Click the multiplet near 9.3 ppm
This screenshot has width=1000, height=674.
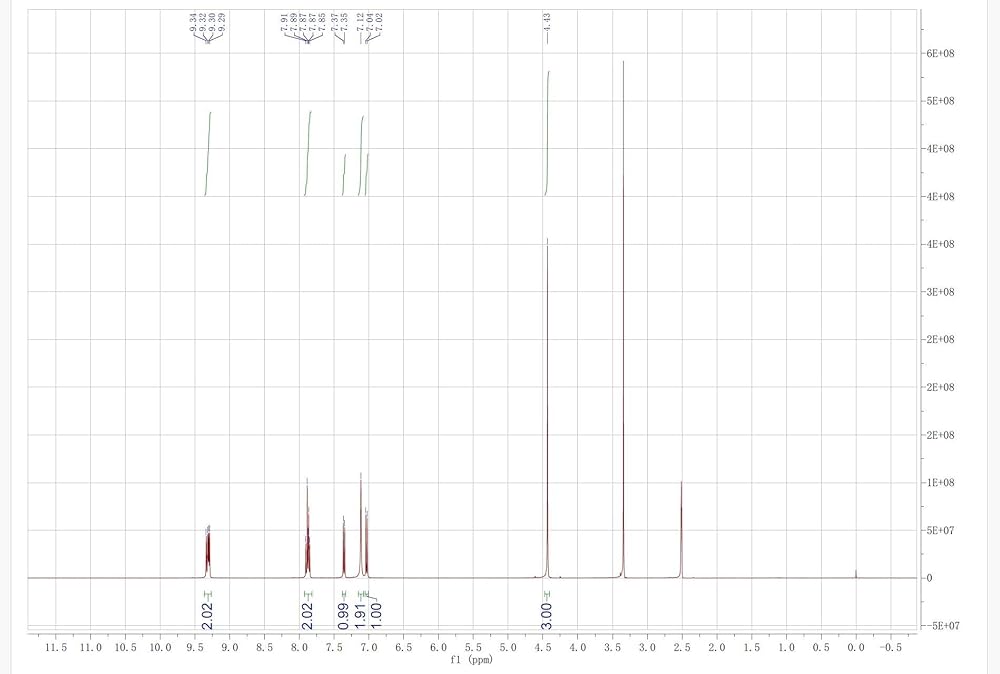[x=208, y=550]
